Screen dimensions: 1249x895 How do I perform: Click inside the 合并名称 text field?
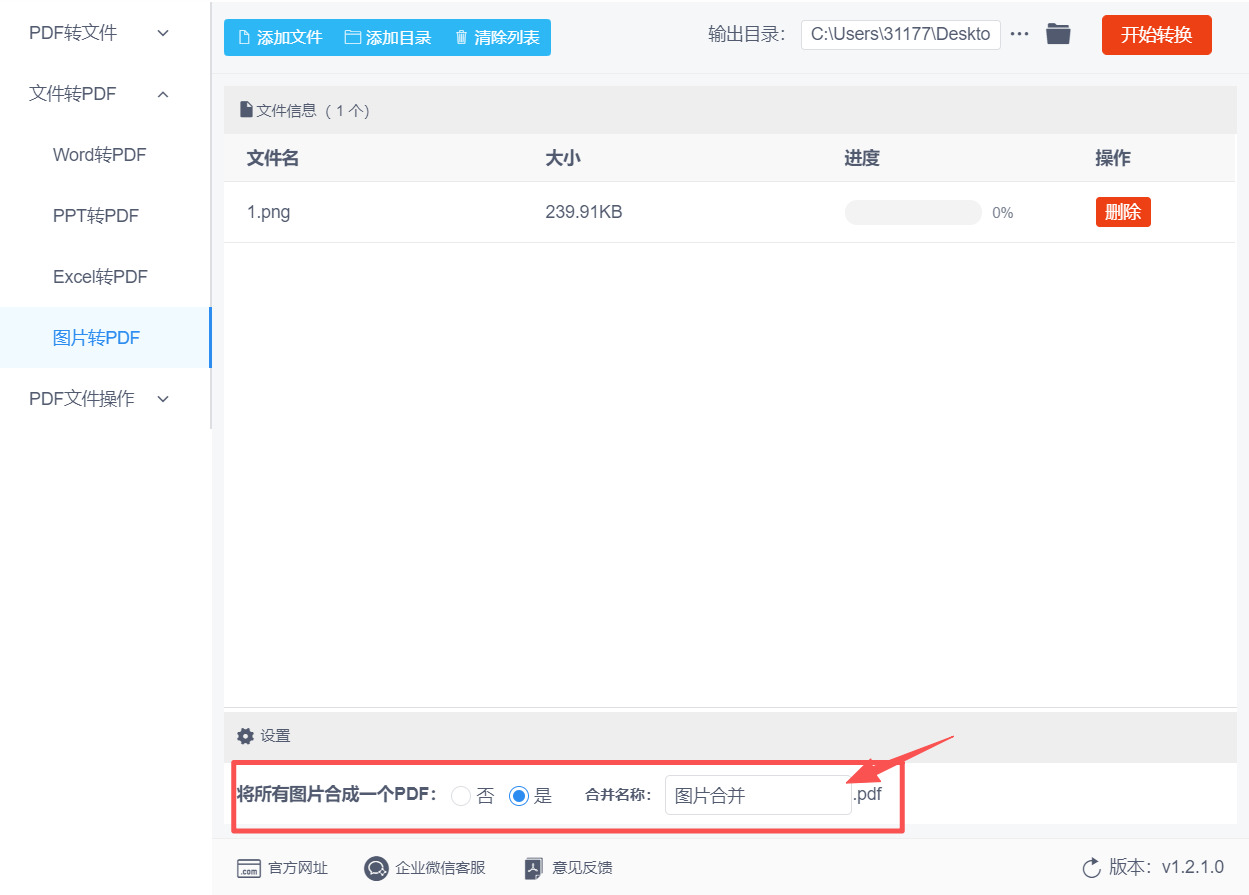[757, 794]
